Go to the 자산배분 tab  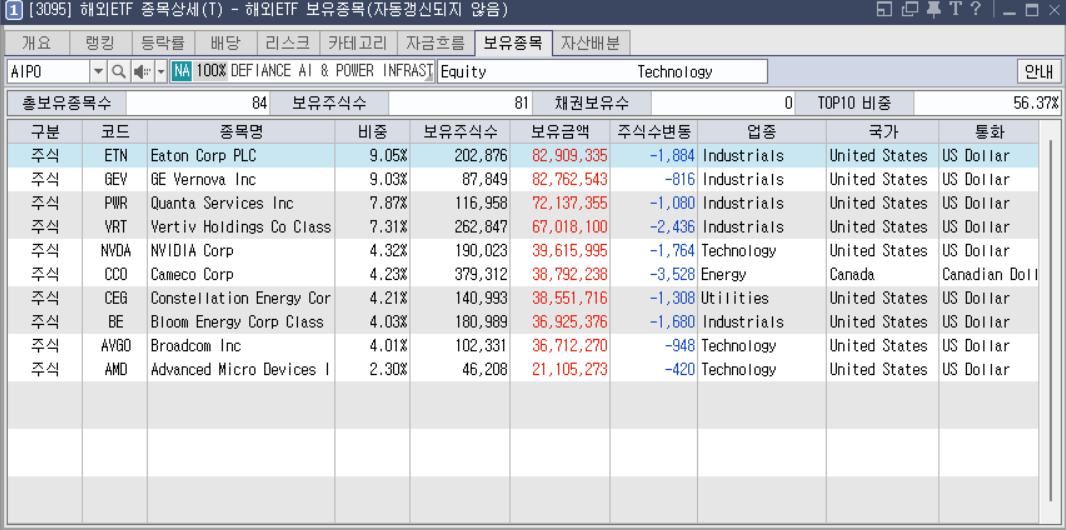pos(591,43)
